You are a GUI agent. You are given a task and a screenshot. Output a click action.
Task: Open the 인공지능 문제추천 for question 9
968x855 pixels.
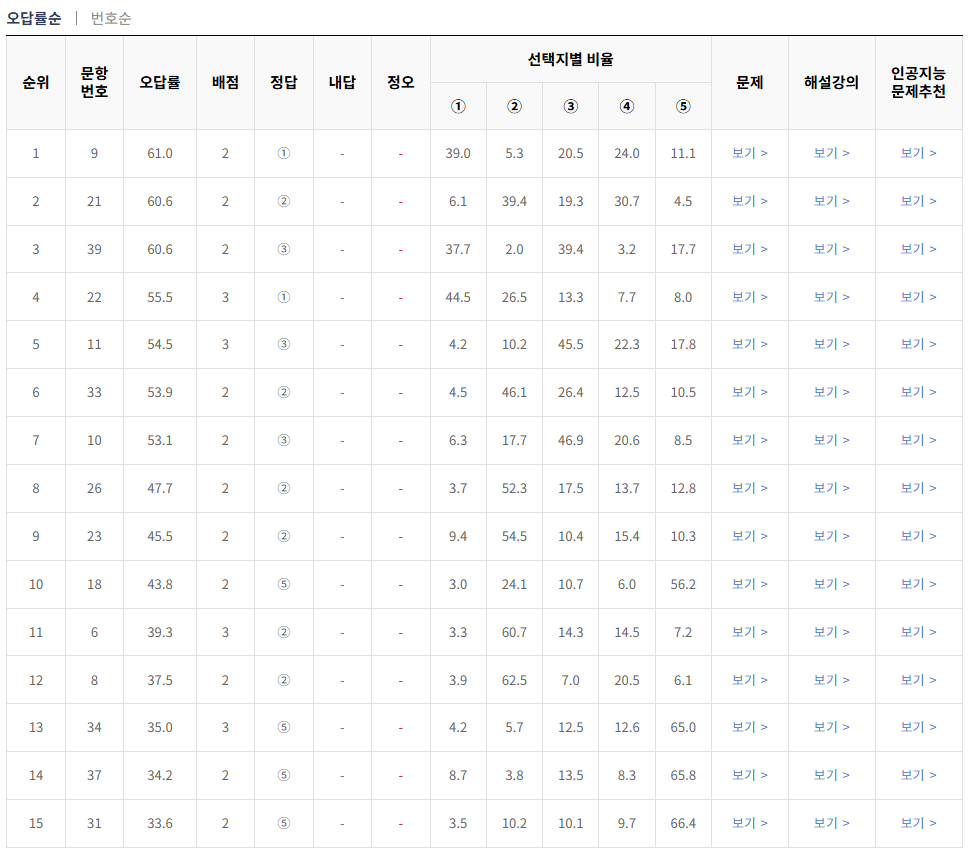click(918, 153)
